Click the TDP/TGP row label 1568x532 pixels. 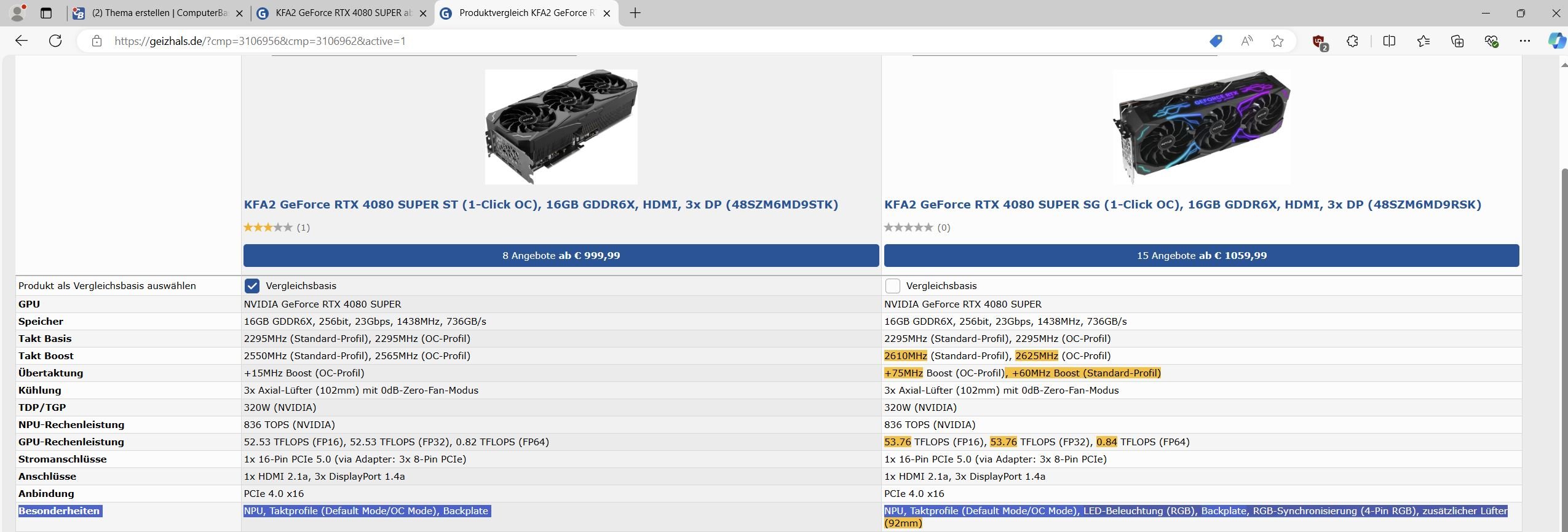[x=42, y=408]
